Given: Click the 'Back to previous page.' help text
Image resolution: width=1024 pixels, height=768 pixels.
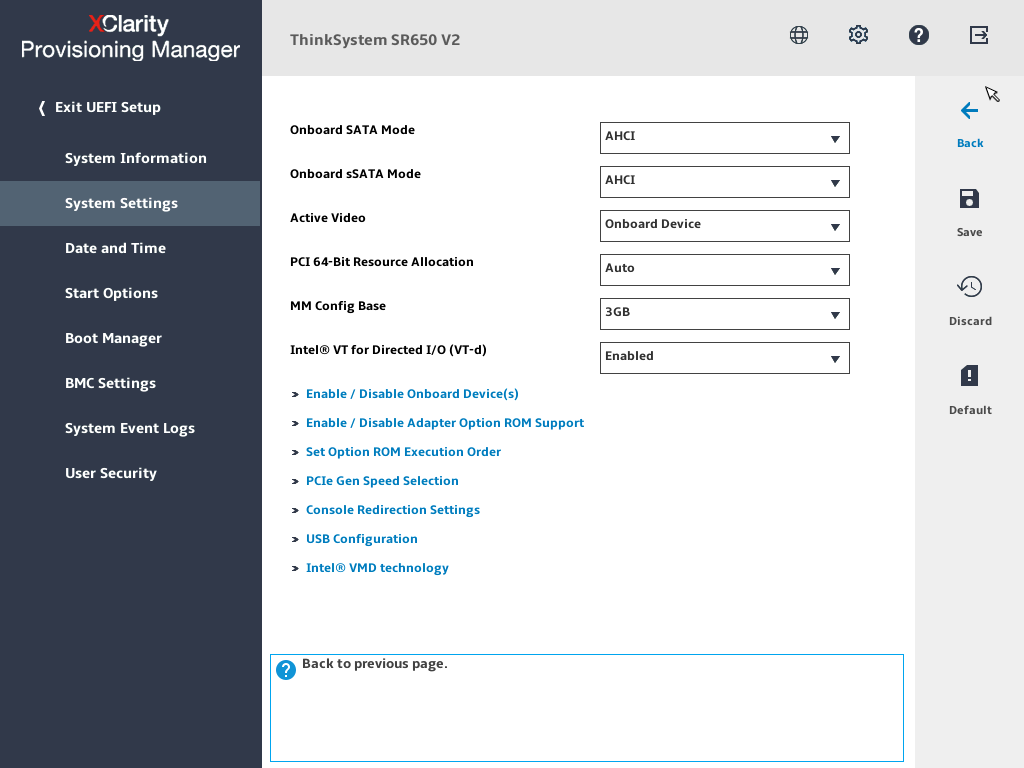Looking at the screenshot, I should tap(374, 664).
